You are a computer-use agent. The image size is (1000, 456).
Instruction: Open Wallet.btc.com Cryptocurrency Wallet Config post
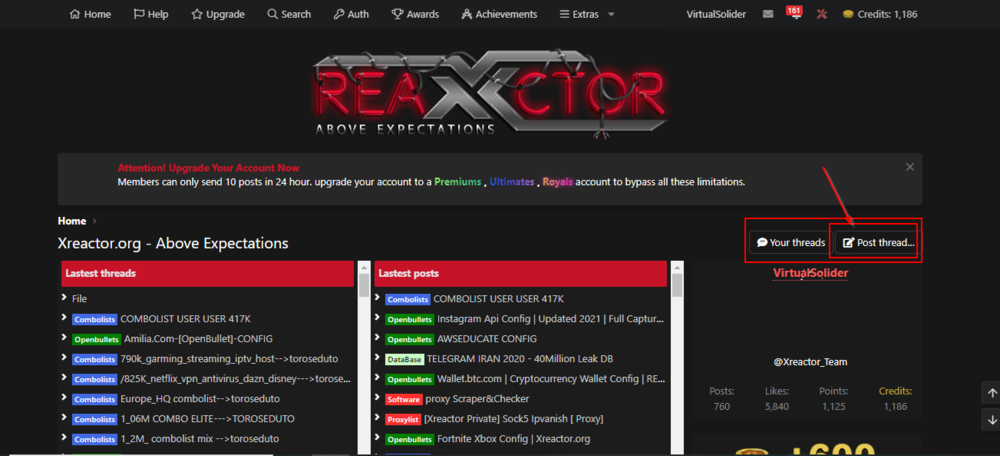point(551,379)
